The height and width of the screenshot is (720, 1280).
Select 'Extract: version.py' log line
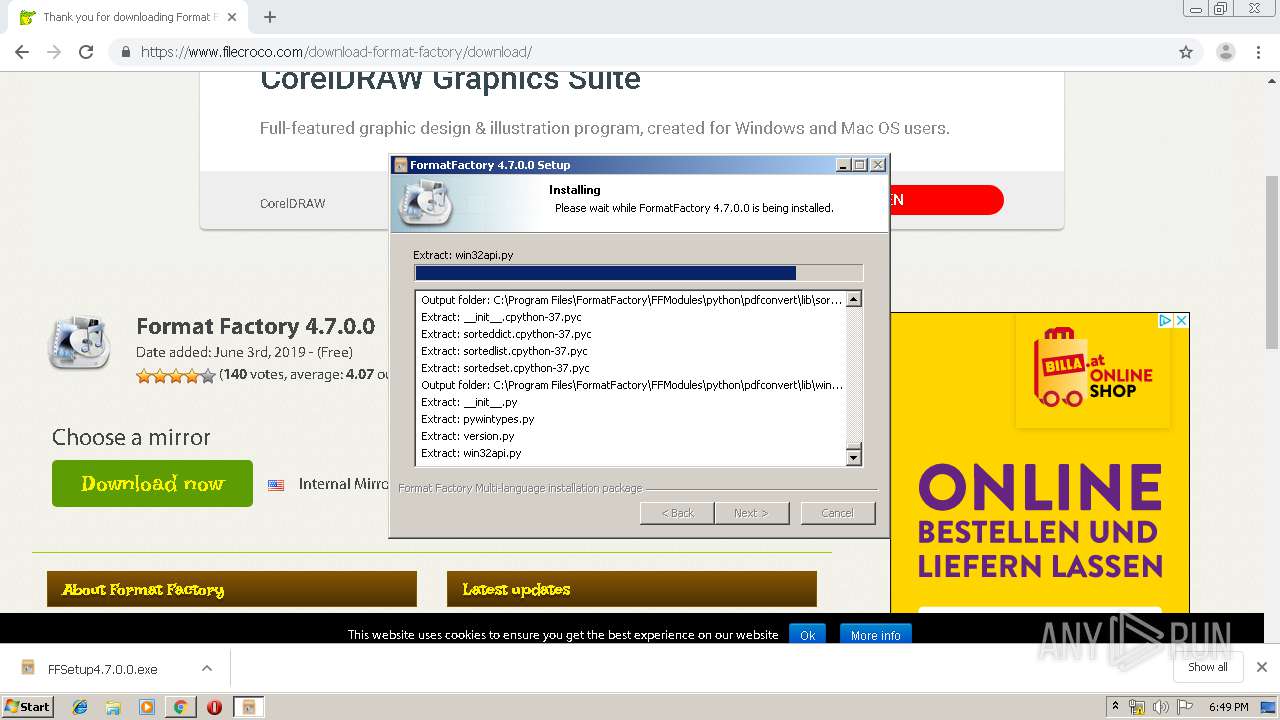468,436
